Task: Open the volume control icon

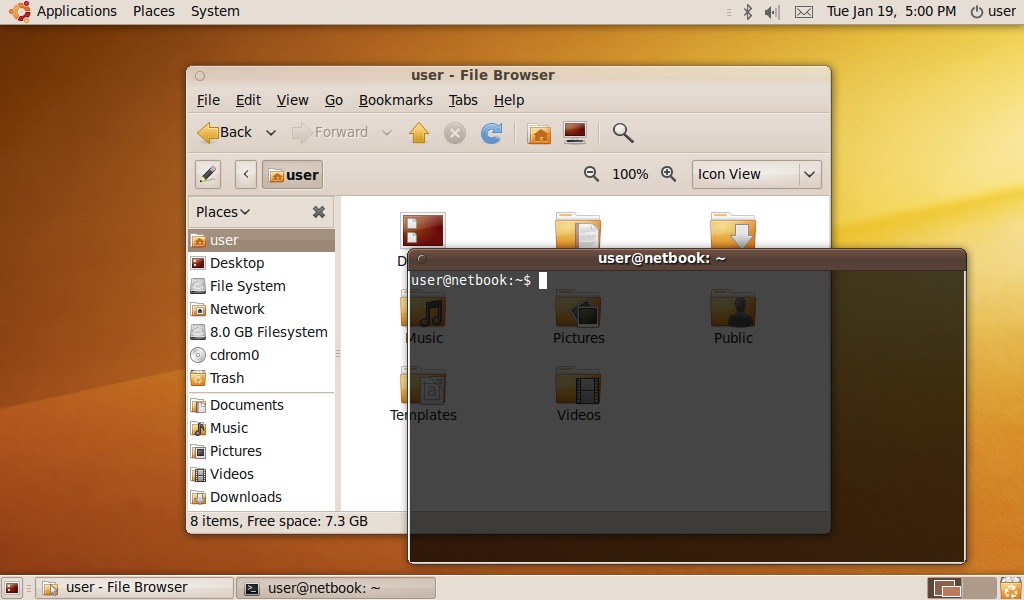Action: coord(772,12)
